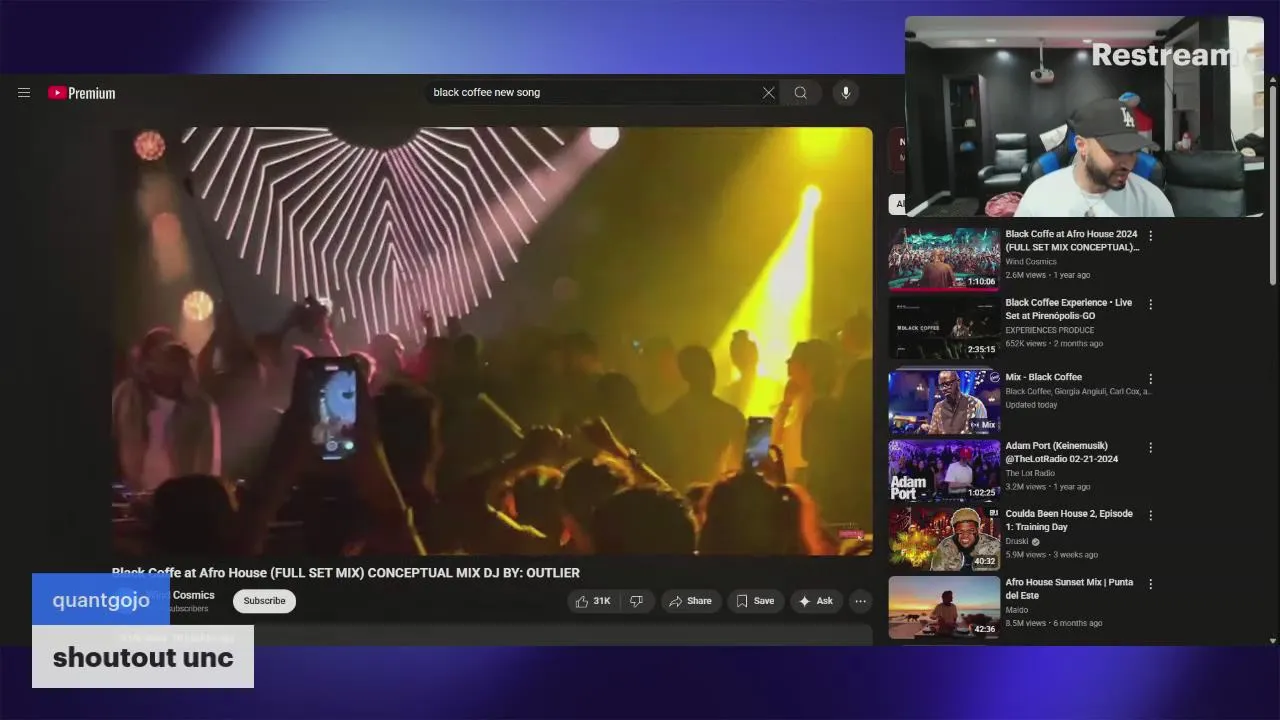Click the magnifier search button

point(801,93)
